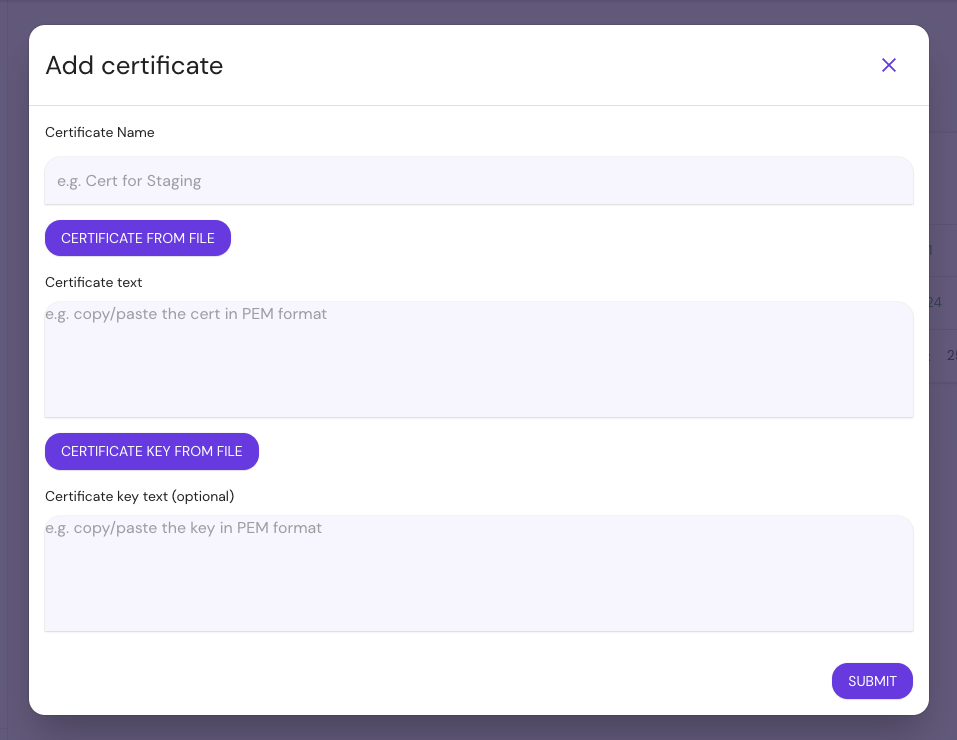Click the Add certificate dialog title
957x740 pixels.
pyautogui.click(x=133, y=65)
